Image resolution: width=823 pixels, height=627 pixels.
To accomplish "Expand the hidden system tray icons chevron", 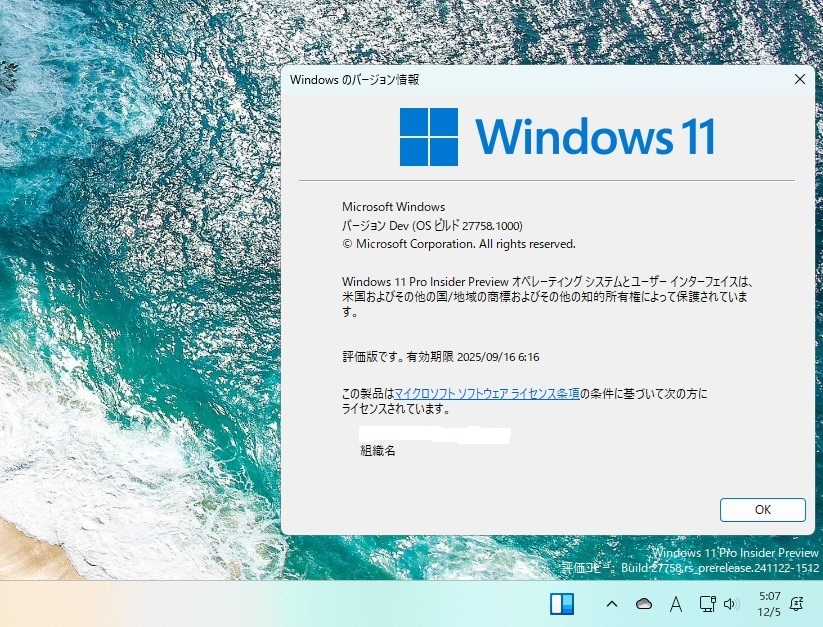I will pos(611,604).
